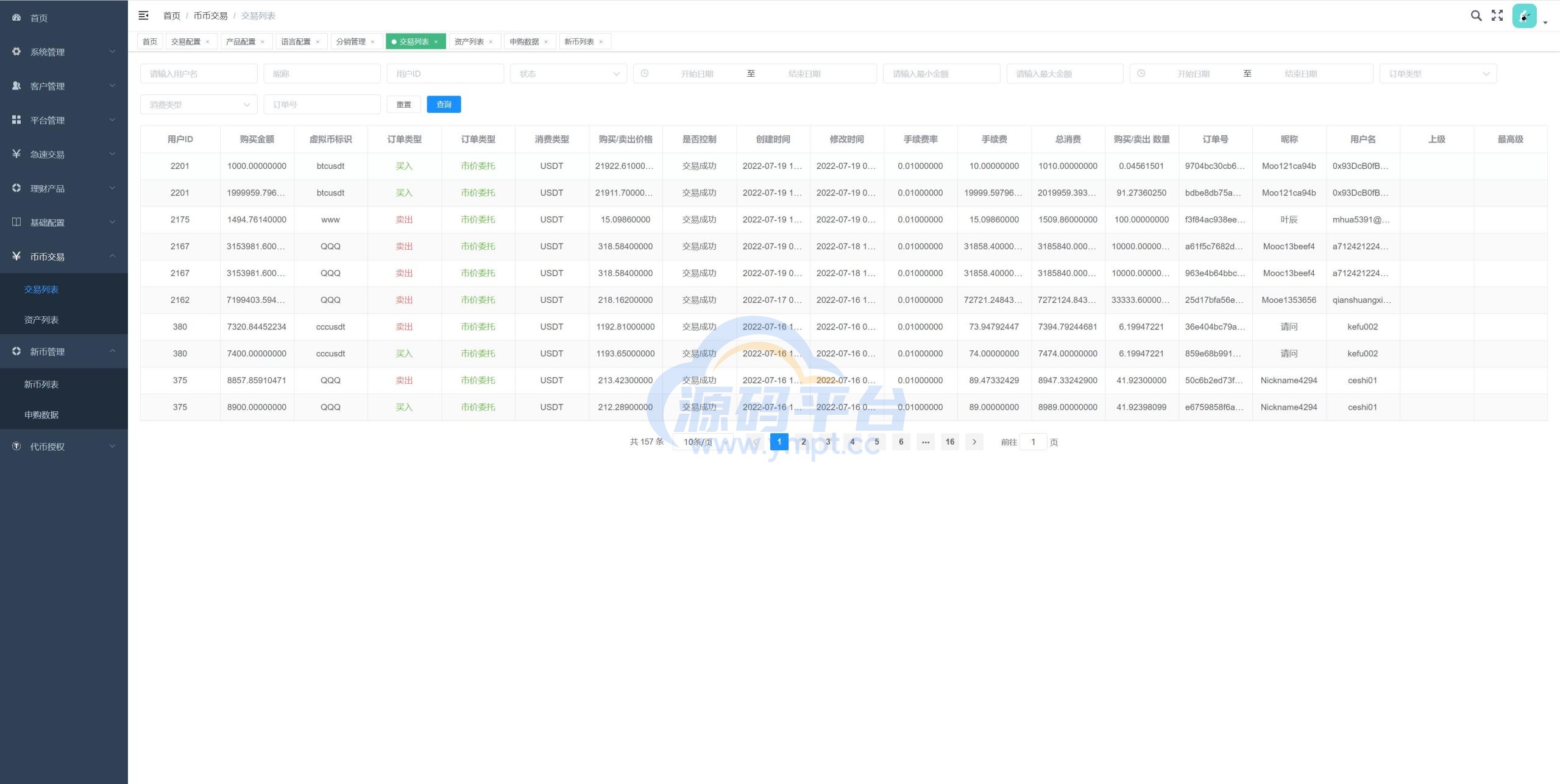This screenshot has width=1560, height=784.
Task: Open the user avatar menu
Action: pyautogui.click(x=1525, y=16)
